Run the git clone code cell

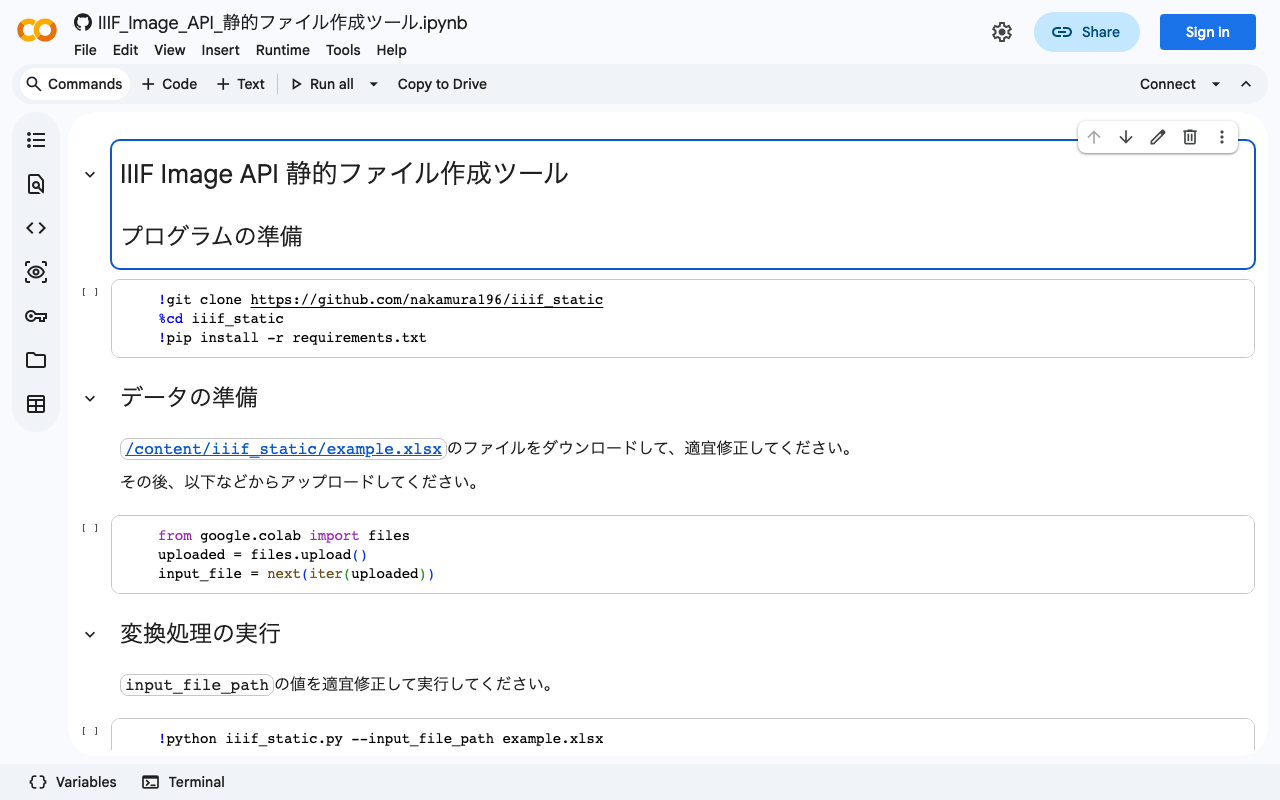(x=89, y=291)
